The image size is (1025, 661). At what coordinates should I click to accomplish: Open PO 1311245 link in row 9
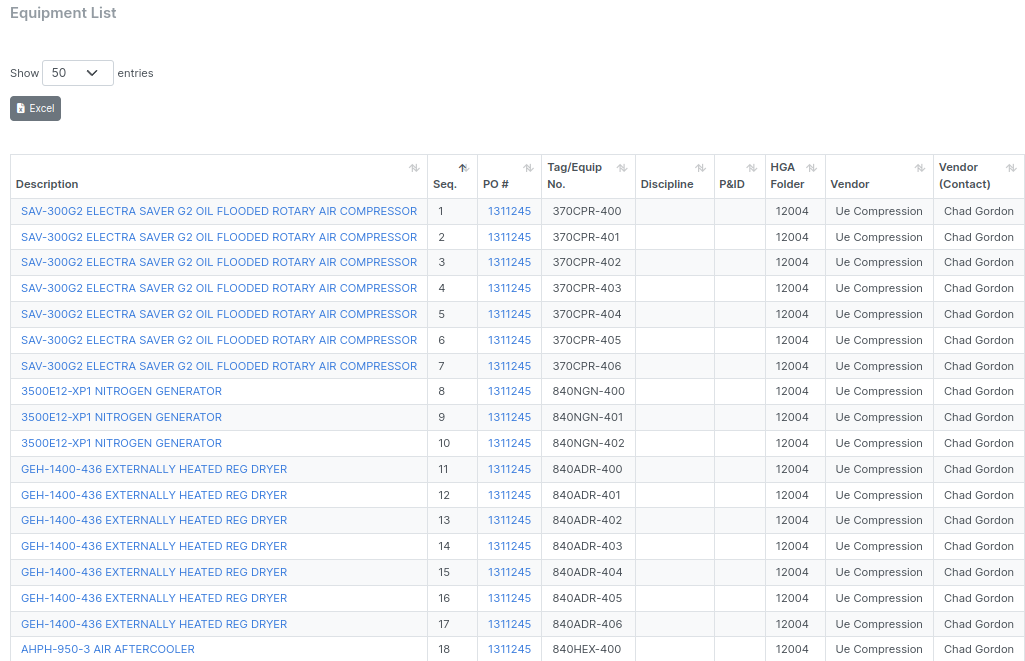509,417
